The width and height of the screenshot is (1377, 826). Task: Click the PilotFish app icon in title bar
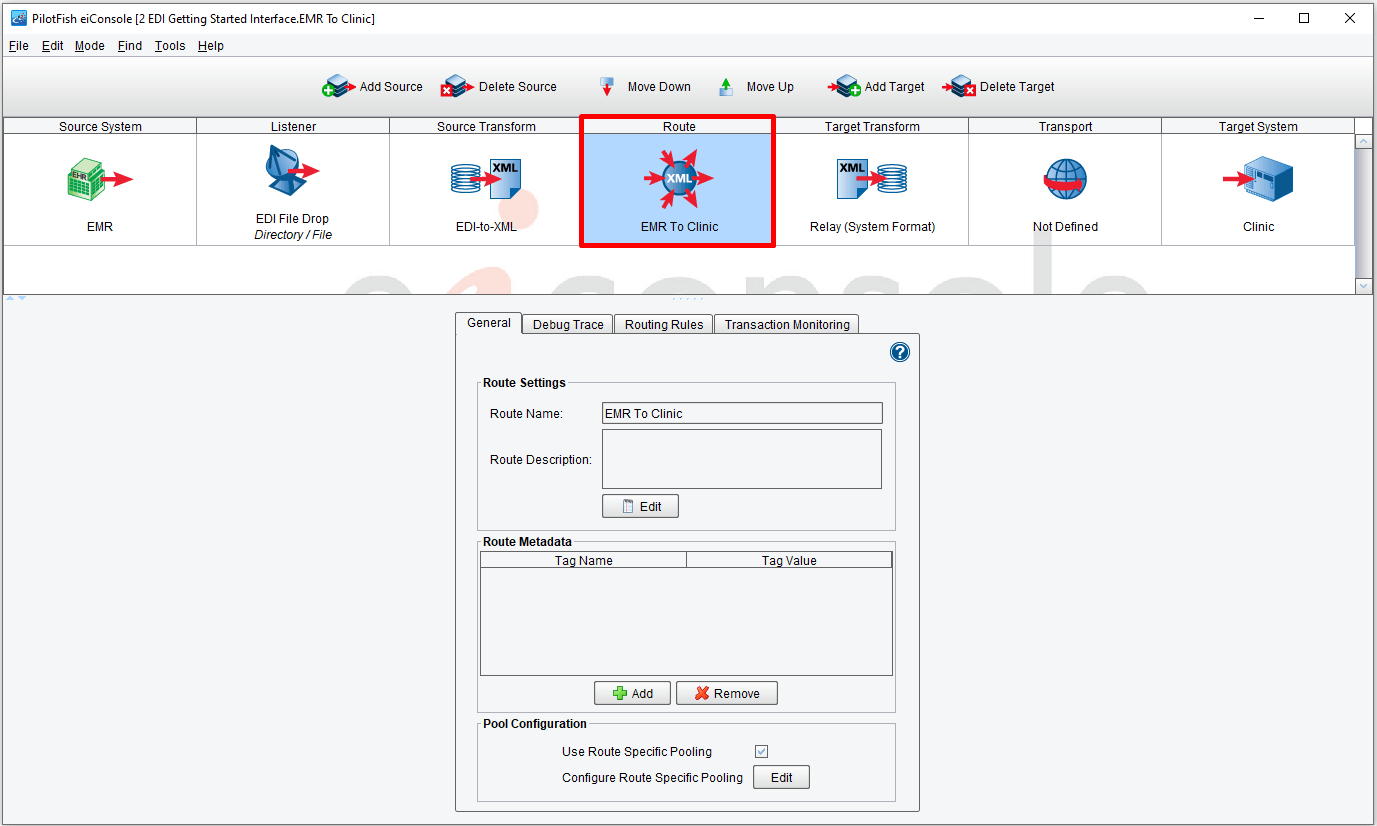pyautogui.click(x=18, y=18)
